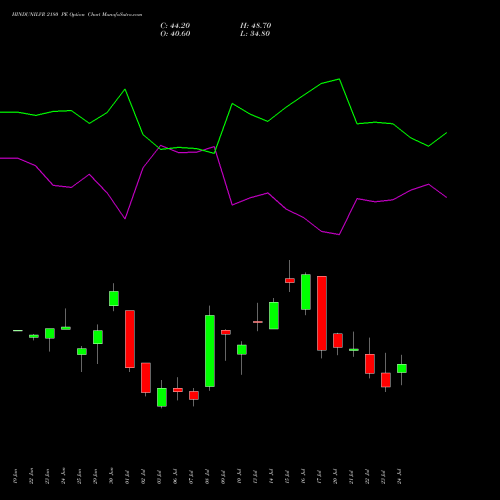Click the 08 Jul date label
The image size is (500, 500).
point(208,477)
